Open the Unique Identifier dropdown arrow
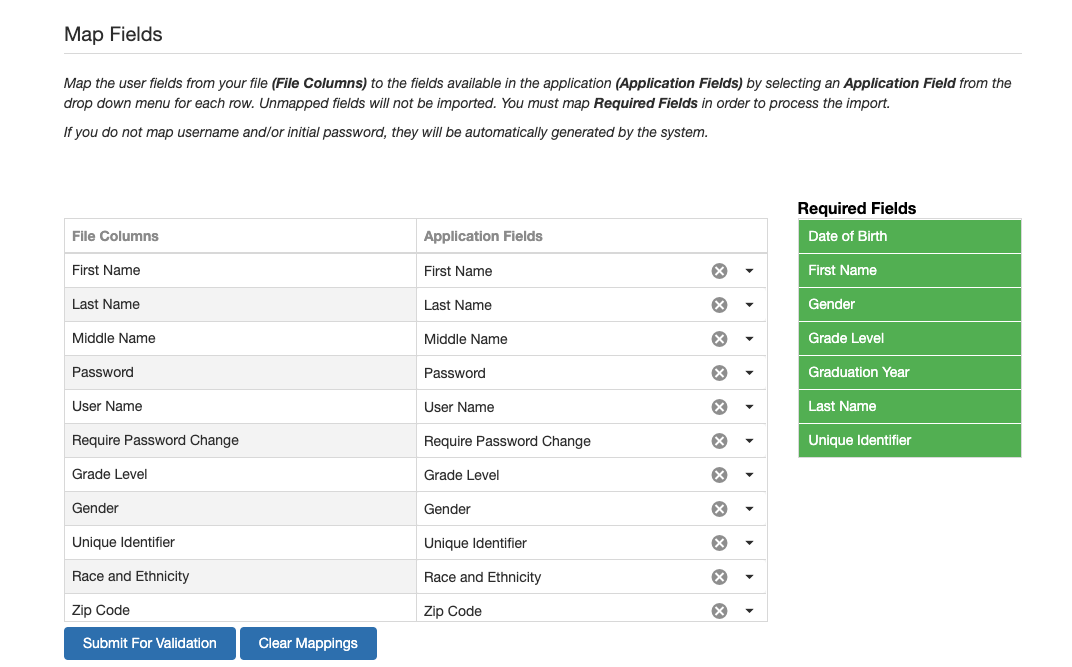The height and width of the screenshot is (667, 1072). 749,543
